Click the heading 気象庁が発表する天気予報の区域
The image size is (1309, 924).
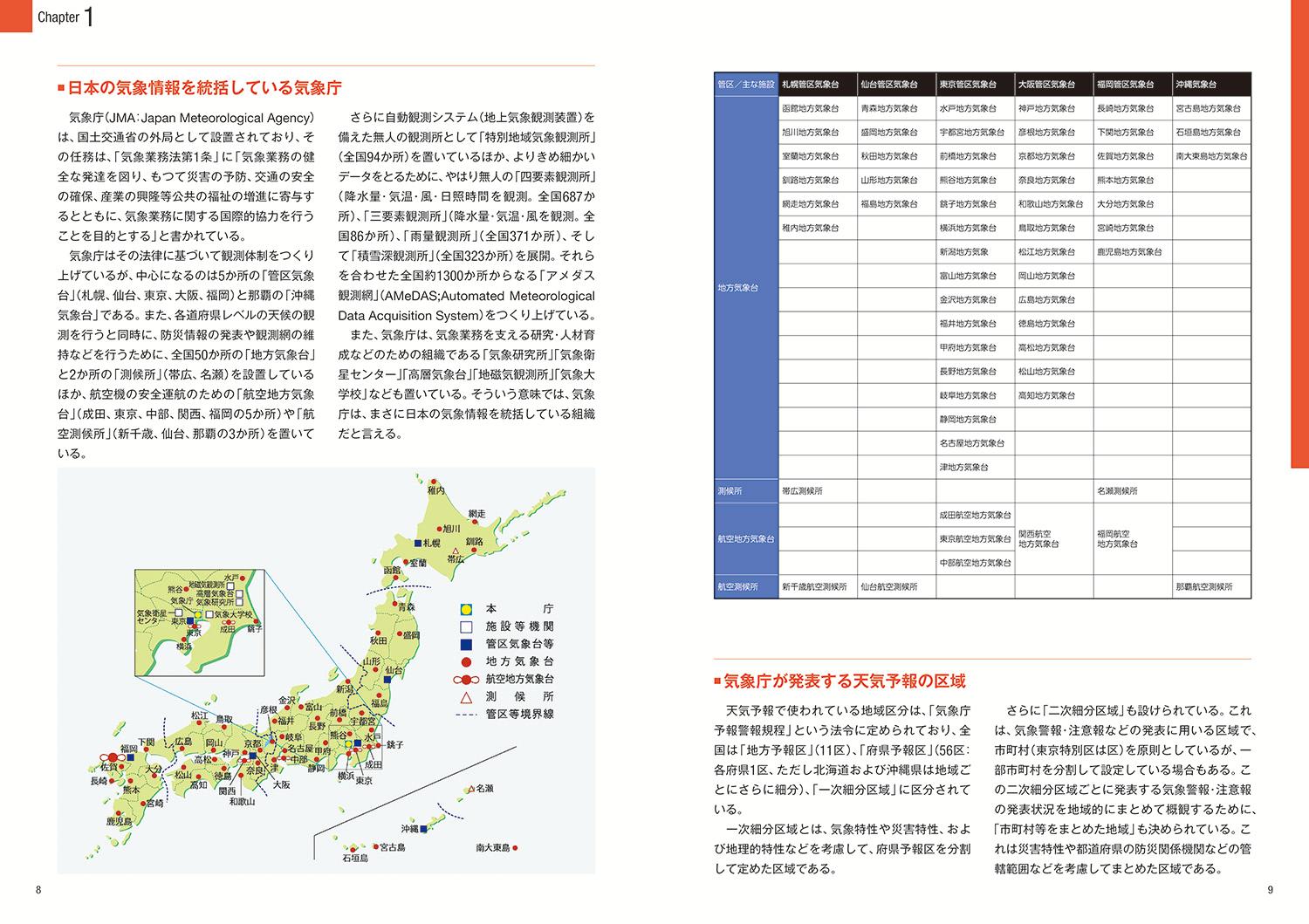click(x=845, y=681)
